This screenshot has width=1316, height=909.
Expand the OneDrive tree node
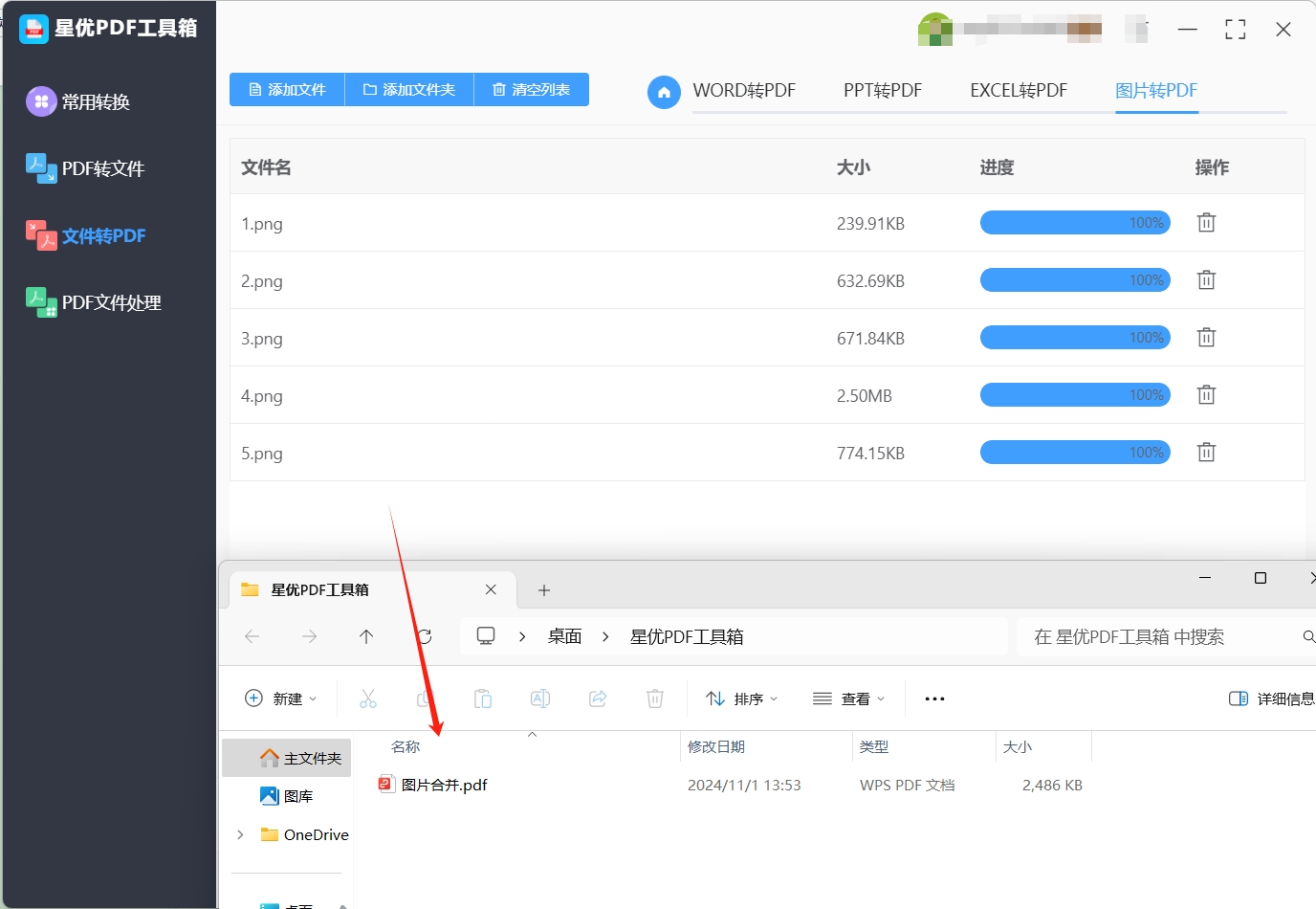click(240, 834)
